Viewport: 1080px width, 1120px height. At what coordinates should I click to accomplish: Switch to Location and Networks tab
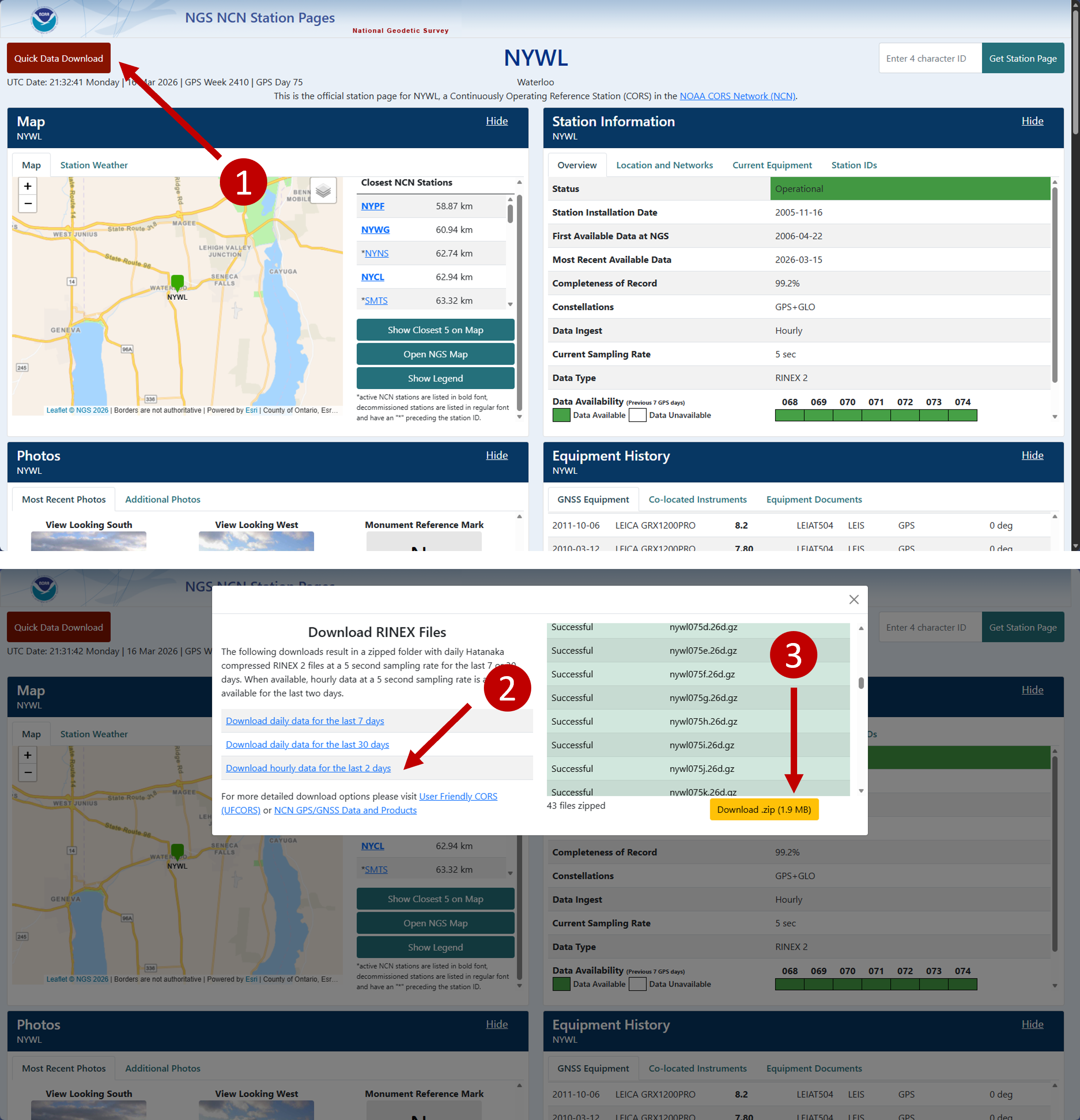tap(664, 165)
